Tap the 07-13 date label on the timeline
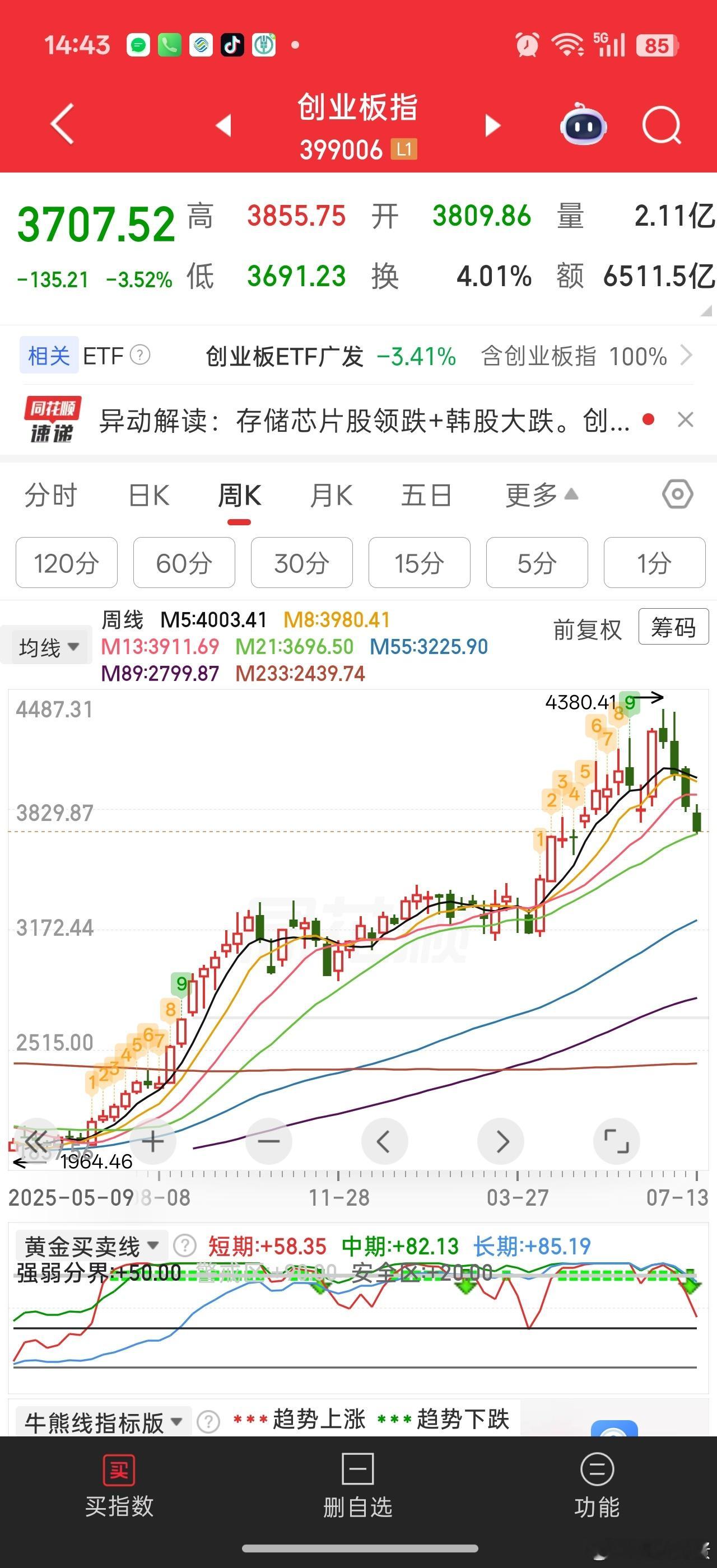The height and width of the screenshot is (1568, 717). 677,1197
